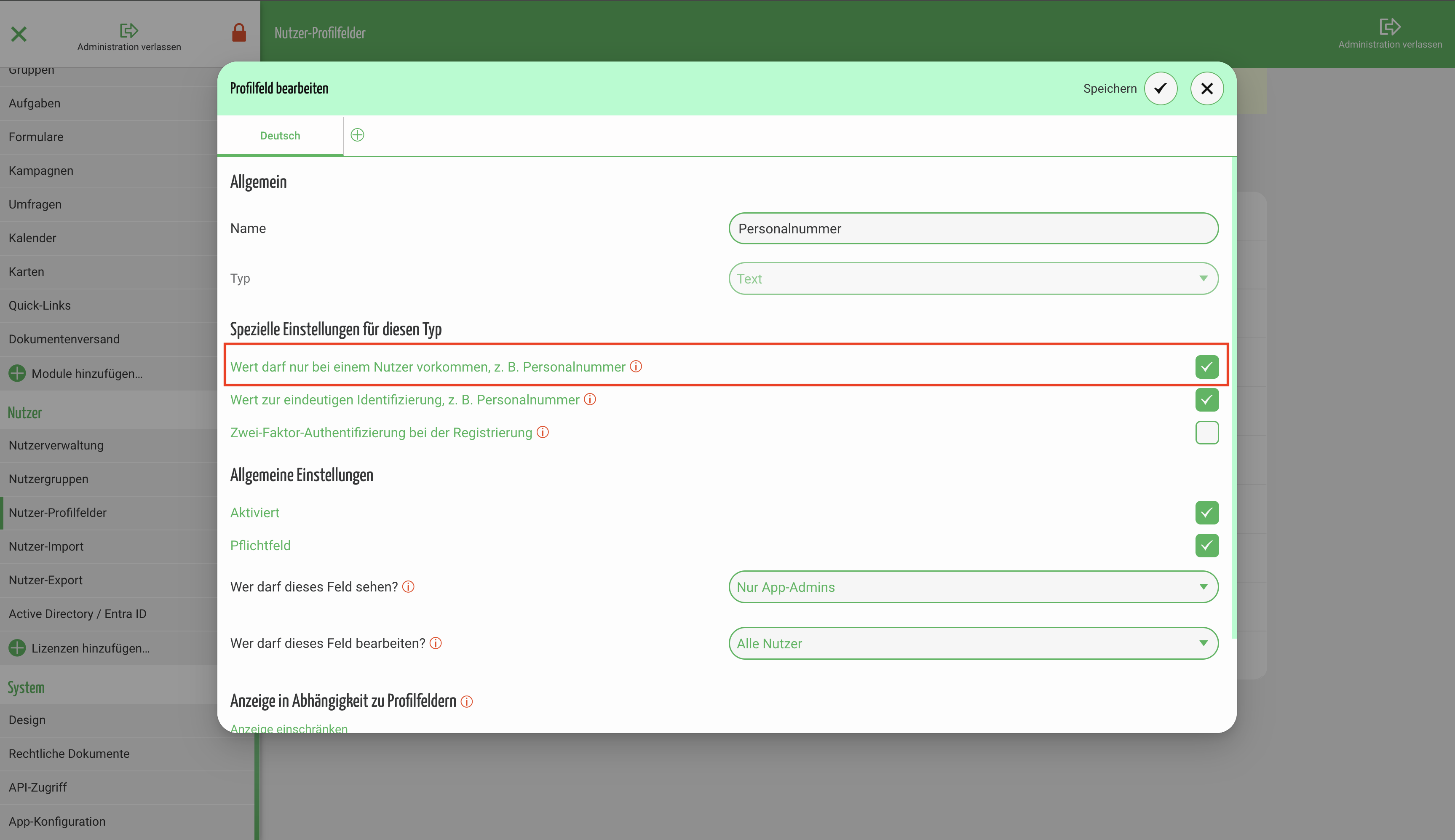Enable Zwei-Faktor-Authentifizierung bei der Registrierung checkbox
Image resolution: width=1455 pixels, height=840 pixels.
point(1207,433)
